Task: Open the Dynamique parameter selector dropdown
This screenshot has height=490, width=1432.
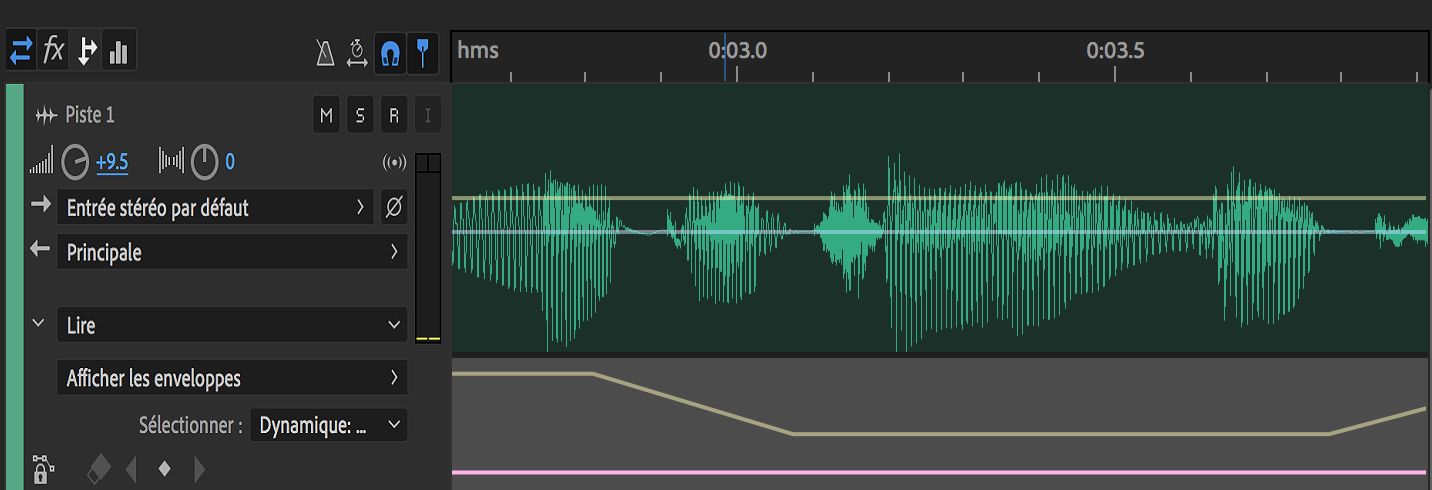Action: [328, 425]
